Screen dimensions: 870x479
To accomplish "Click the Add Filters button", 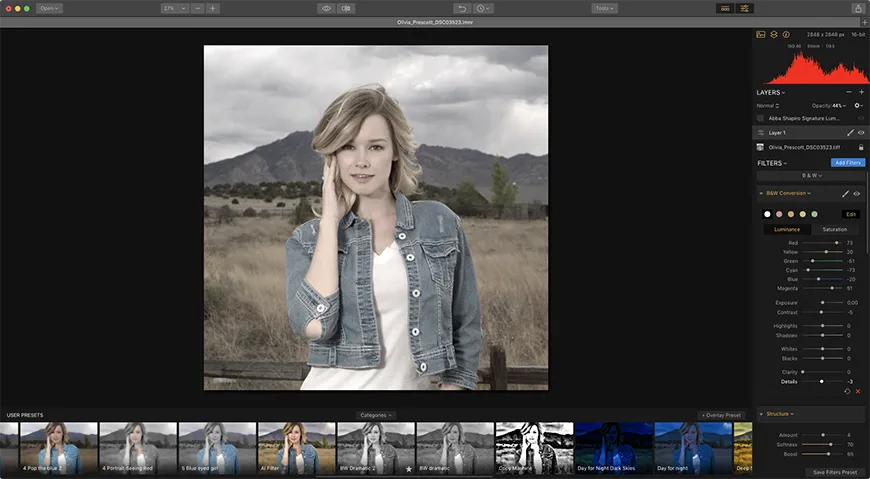I will 847,162.
